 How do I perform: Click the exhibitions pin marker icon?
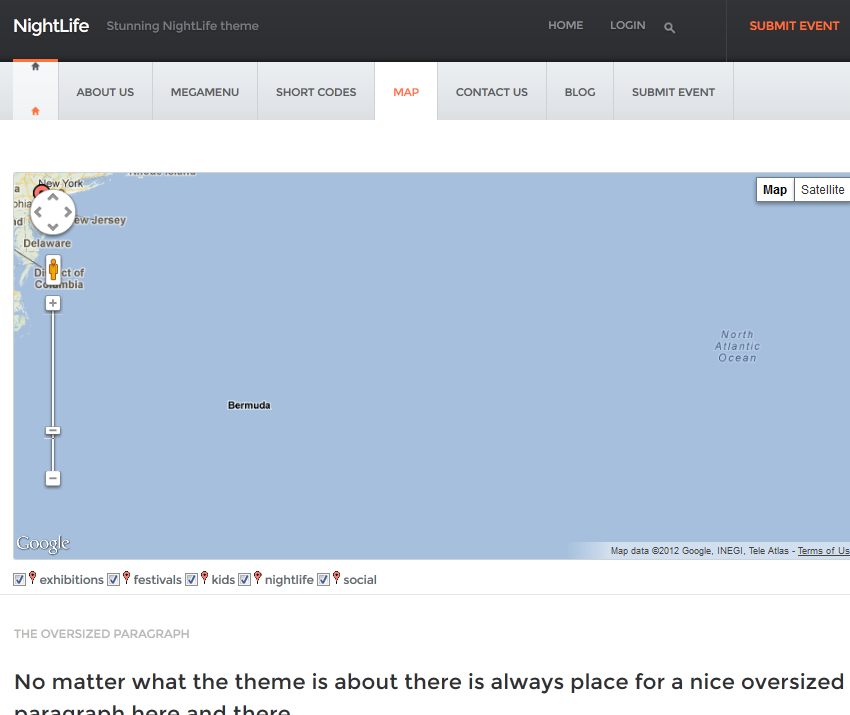pyautogui.click(x=33, y=578)
